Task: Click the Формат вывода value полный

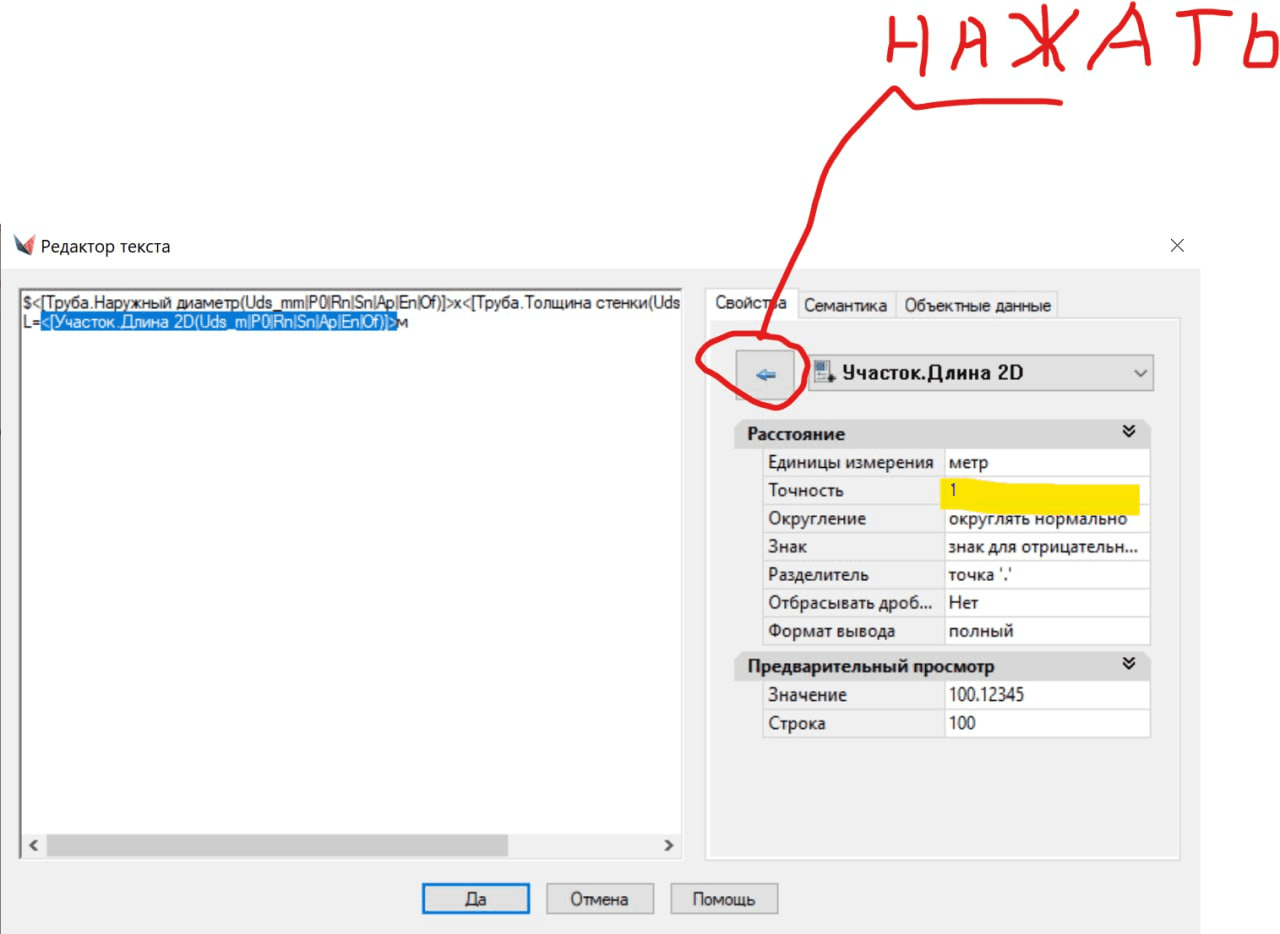Action: pos(1045,631)
